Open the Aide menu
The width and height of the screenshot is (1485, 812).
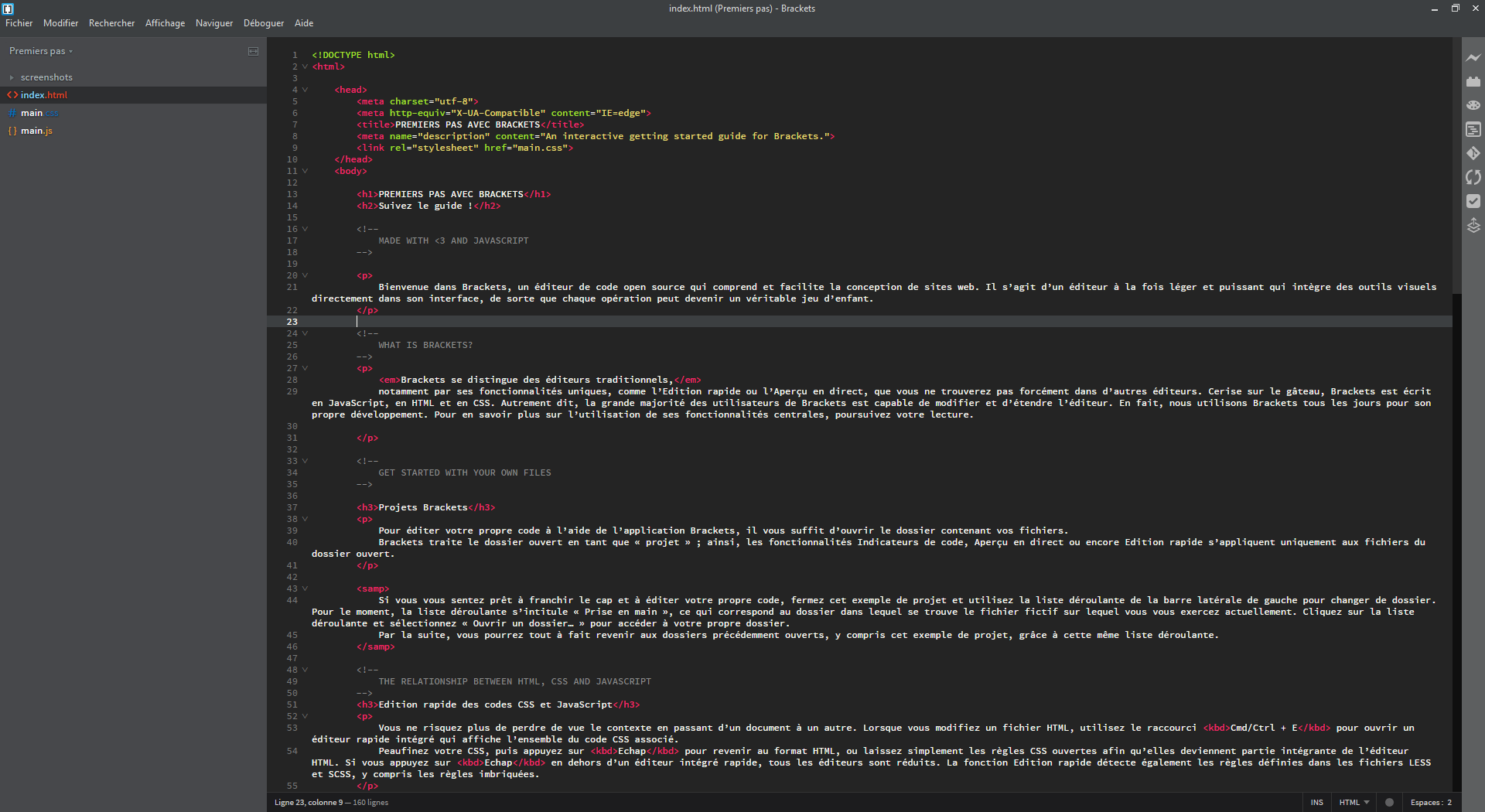pos(304,23)
